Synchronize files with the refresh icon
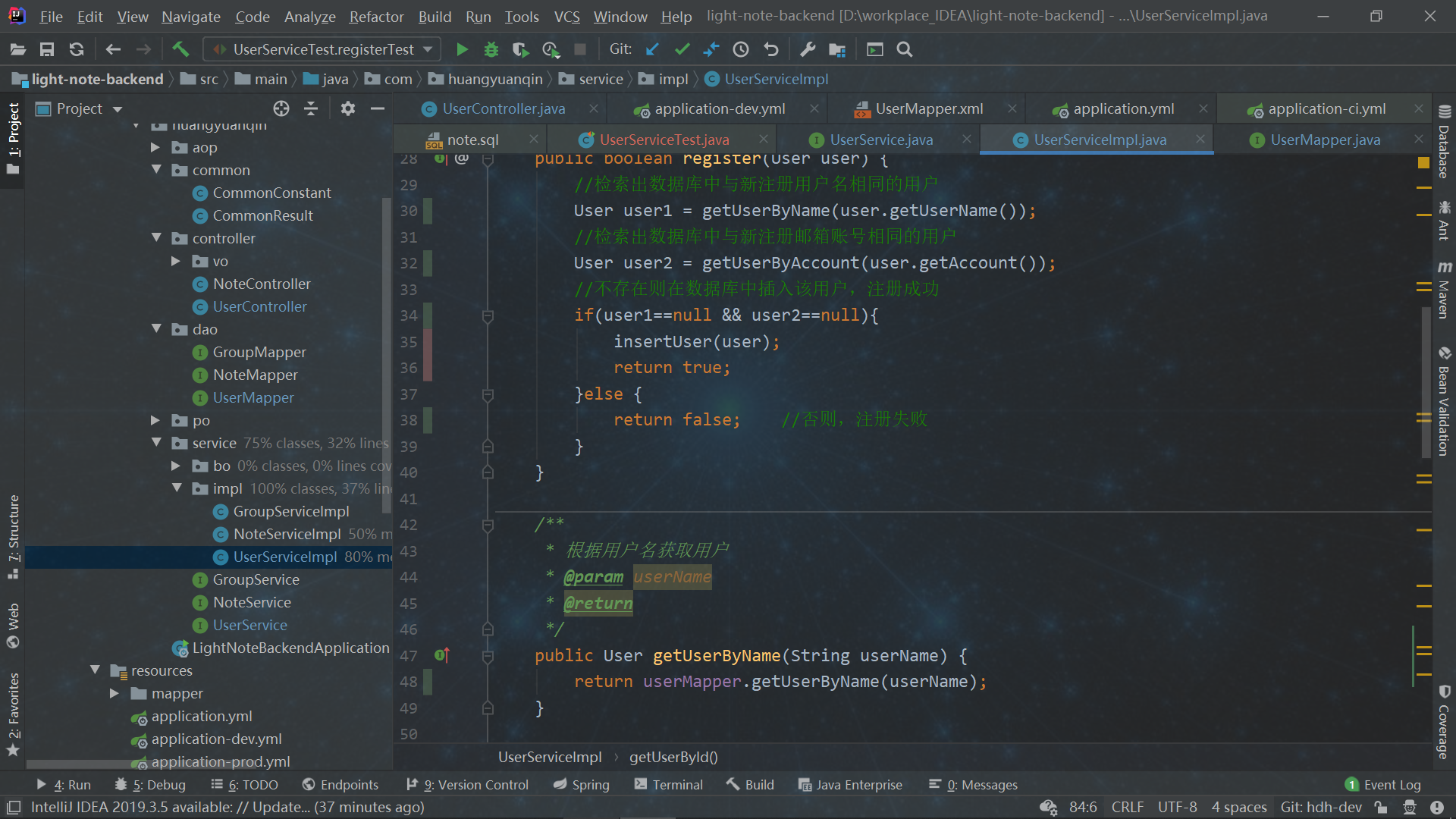Image resolution: width=1456 pixels, height=819 pixels. 77,49
